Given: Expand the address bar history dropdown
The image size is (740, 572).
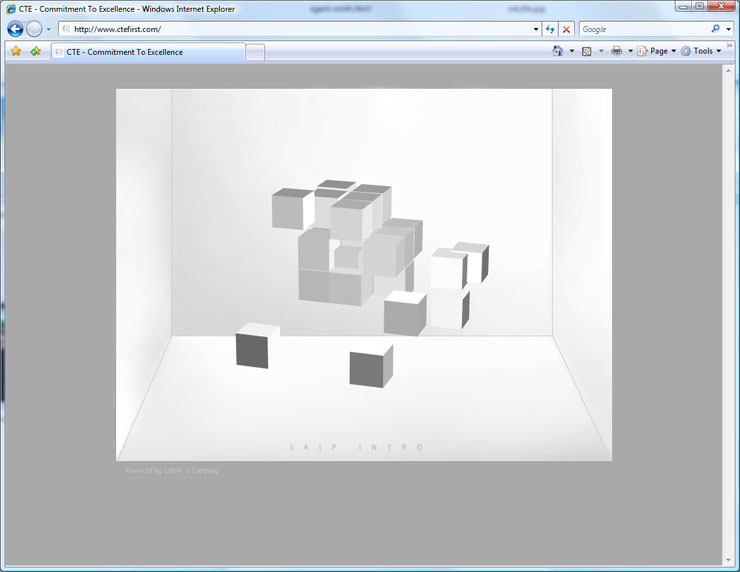Looking at the screenshot, I should coord(535,29).
